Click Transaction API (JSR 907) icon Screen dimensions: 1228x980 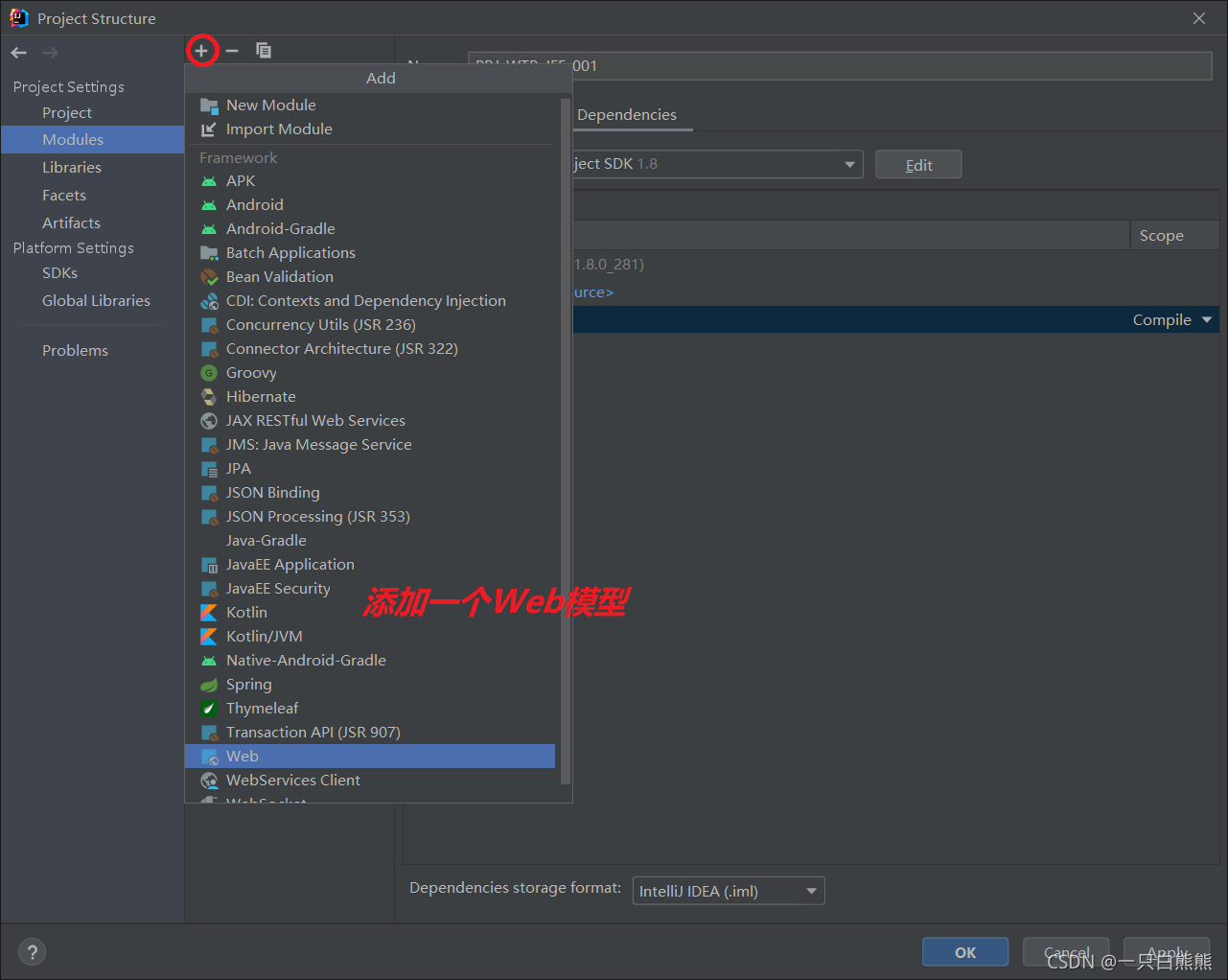pos(209,733)
